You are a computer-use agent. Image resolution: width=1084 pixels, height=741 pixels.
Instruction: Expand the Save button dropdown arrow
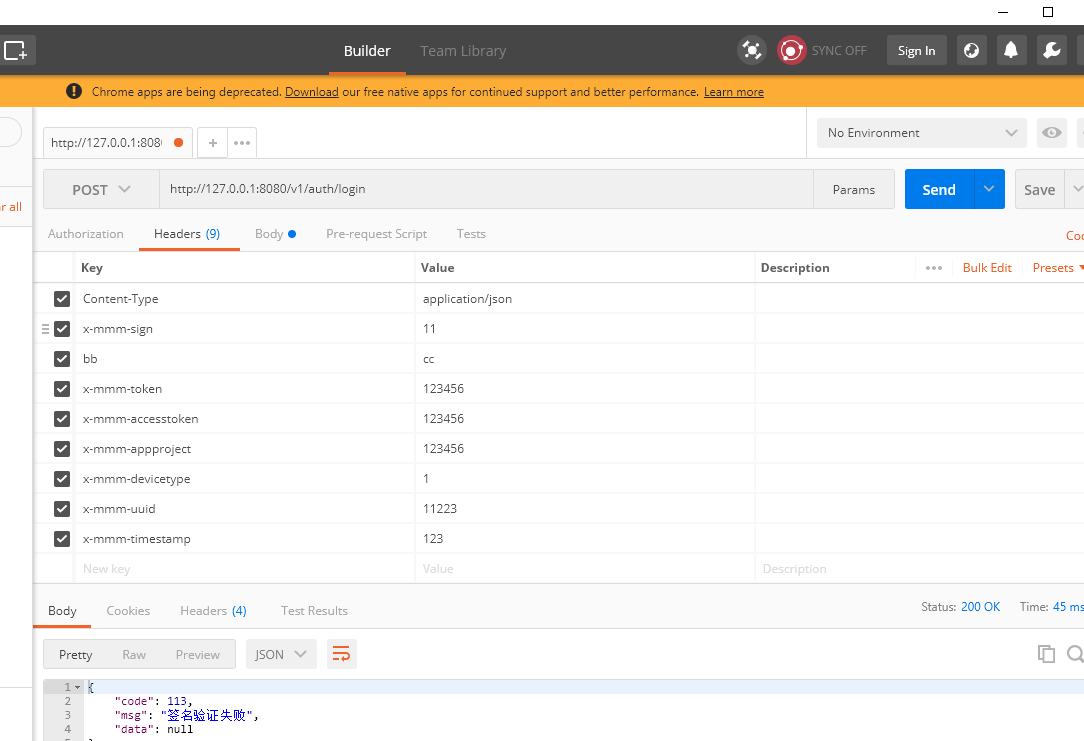coord(1076,189)
